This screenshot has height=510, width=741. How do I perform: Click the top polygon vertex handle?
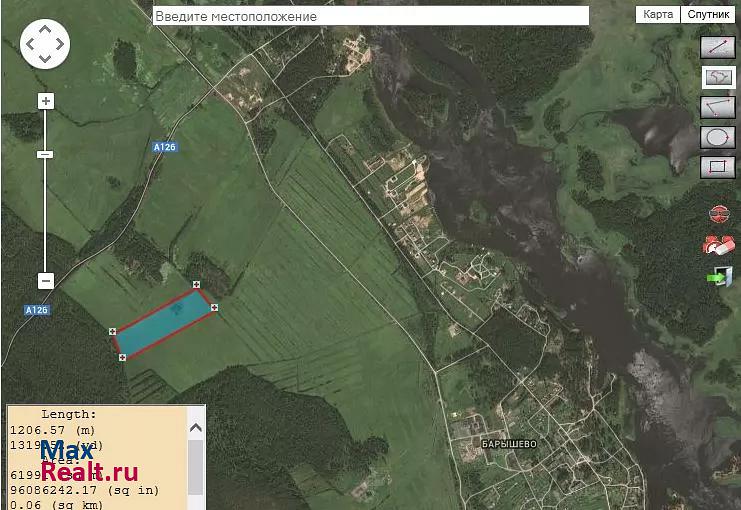pyautogui.click(x=196, y=285)
